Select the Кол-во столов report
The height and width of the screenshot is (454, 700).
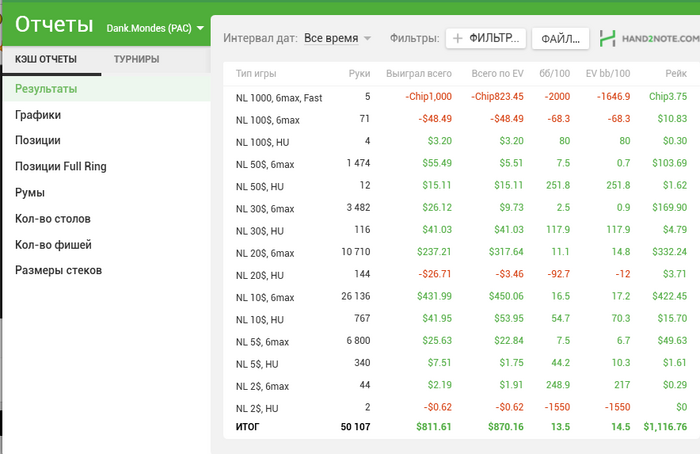click(x=53, y=219)
